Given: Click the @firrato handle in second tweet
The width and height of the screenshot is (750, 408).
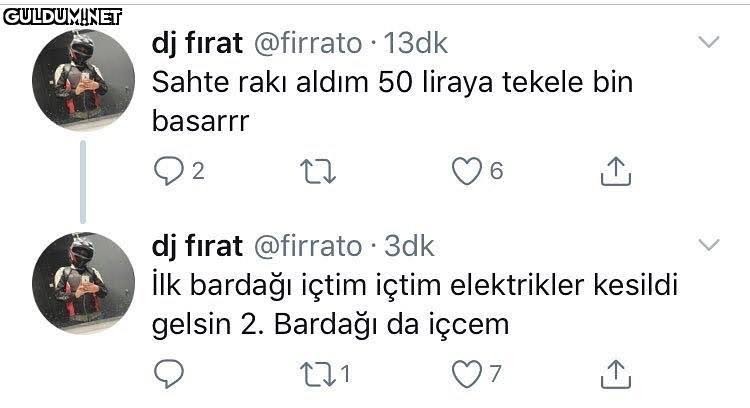Looking at the screenshot, I should coord(310,246).
